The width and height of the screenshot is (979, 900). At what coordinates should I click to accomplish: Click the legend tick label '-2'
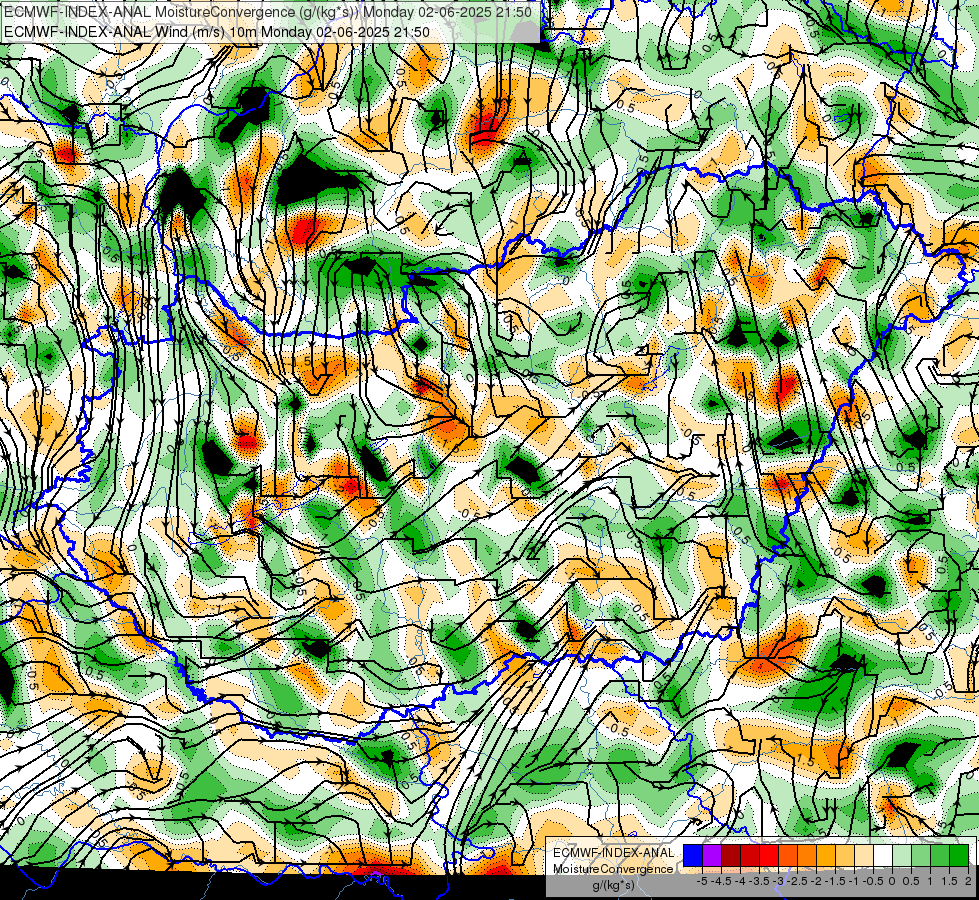(x=817, y=881)
